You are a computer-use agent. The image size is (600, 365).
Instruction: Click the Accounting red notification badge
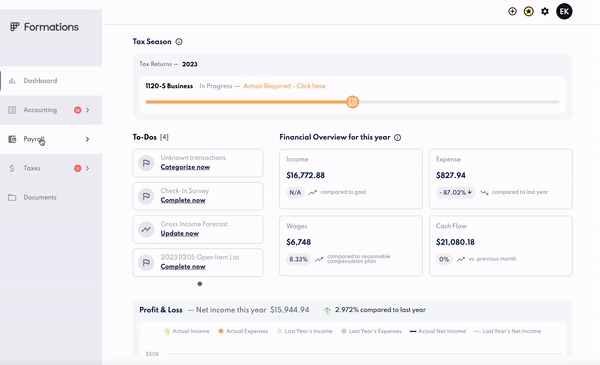point(78,110)
